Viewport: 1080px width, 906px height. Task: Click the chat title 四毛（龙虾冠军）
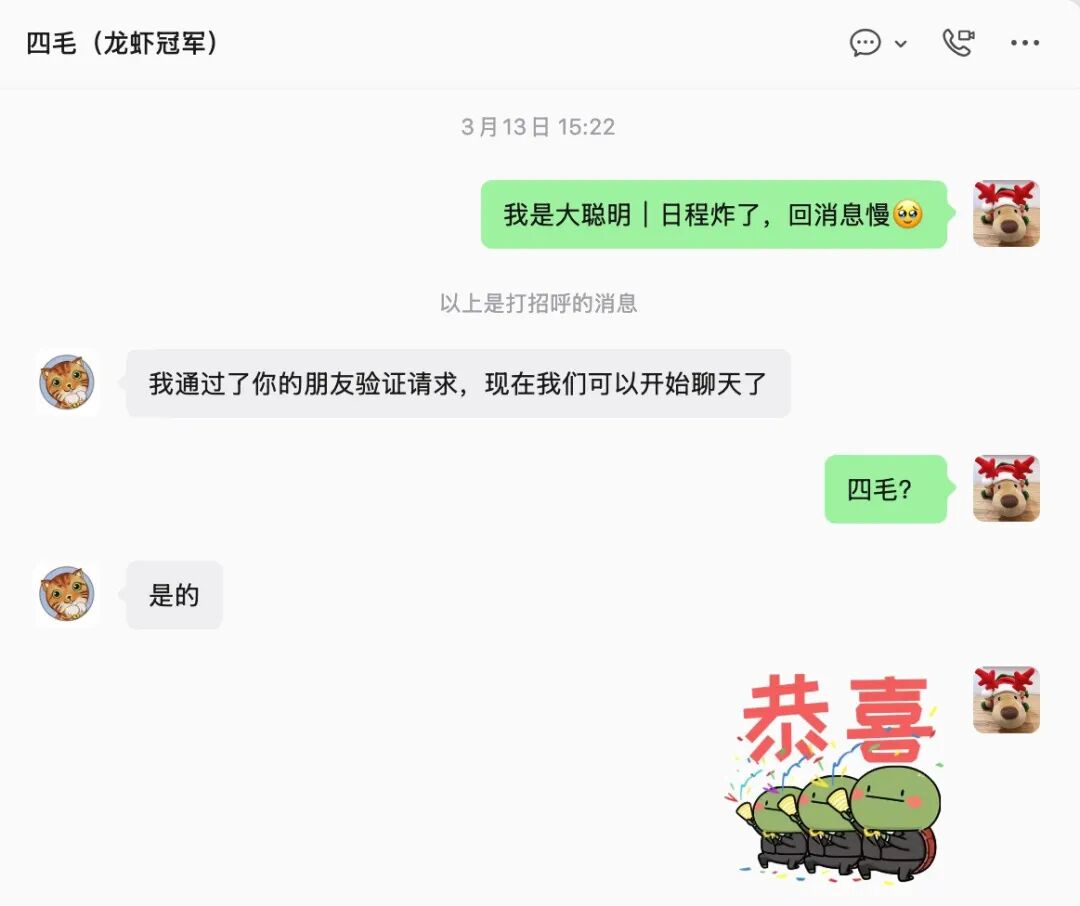coord(123,43)
